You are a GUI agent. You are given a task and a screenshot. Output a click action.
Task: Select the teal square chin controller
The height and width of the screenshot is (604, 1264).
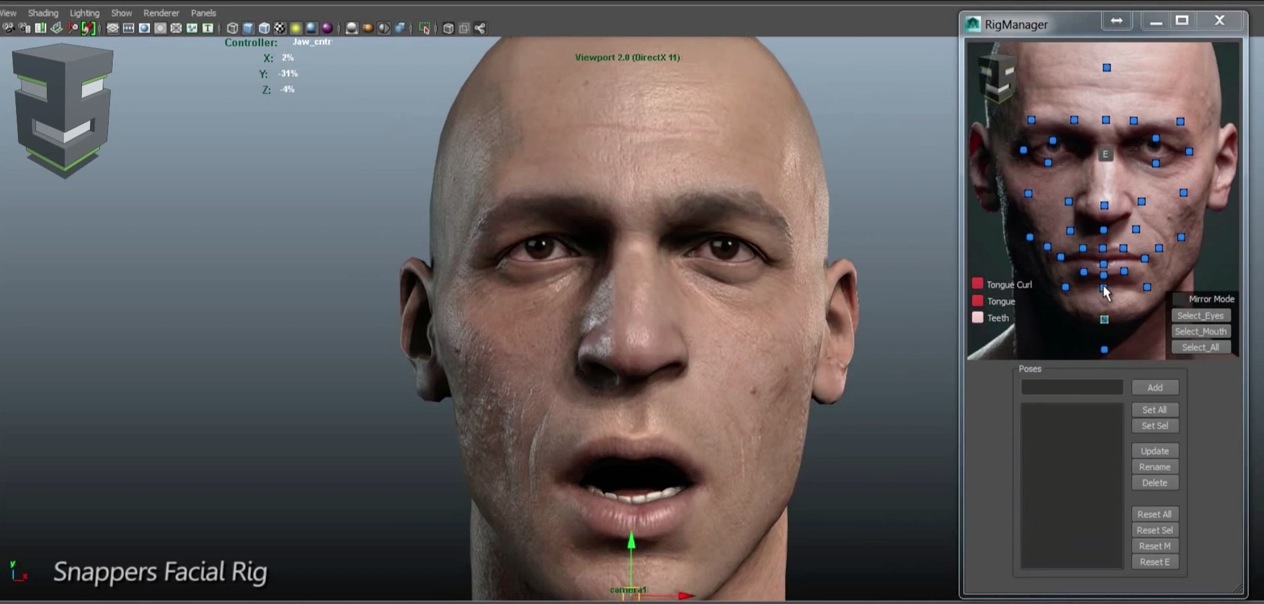(1104, 320)
